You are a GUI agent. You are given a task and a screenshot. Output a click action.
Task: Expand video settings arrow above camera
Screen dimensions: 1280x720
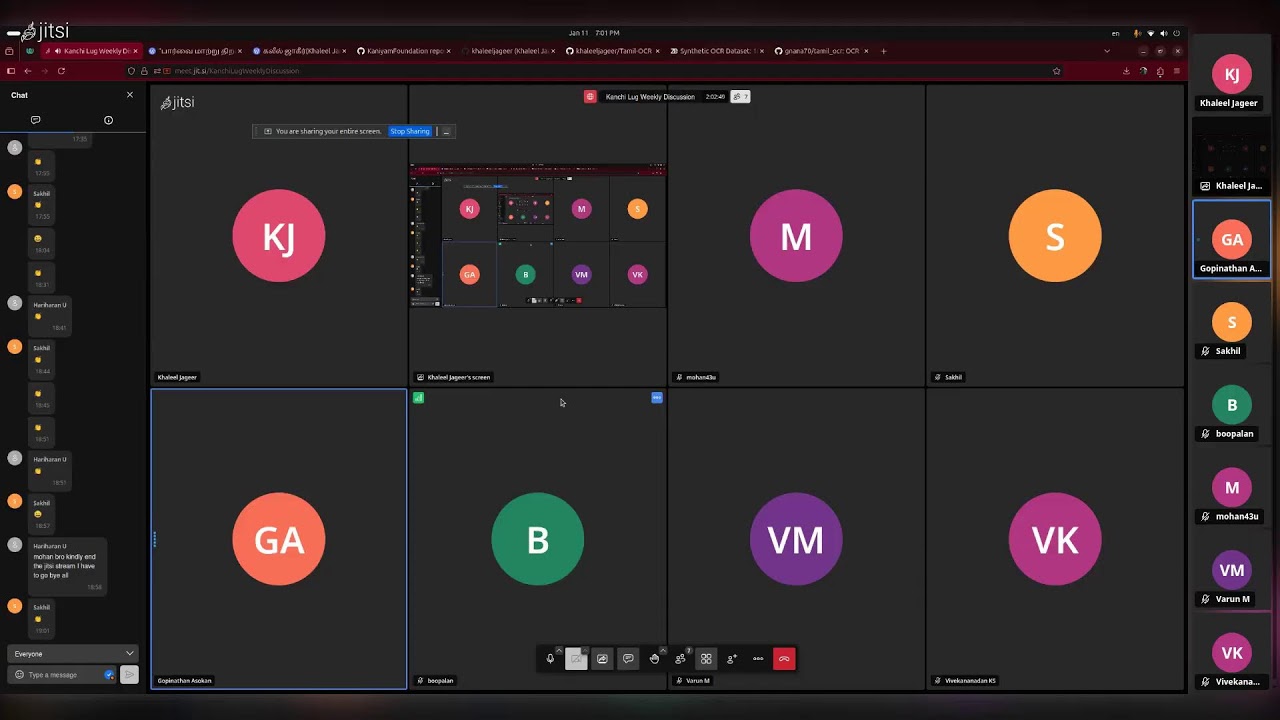tap(585, 650)
